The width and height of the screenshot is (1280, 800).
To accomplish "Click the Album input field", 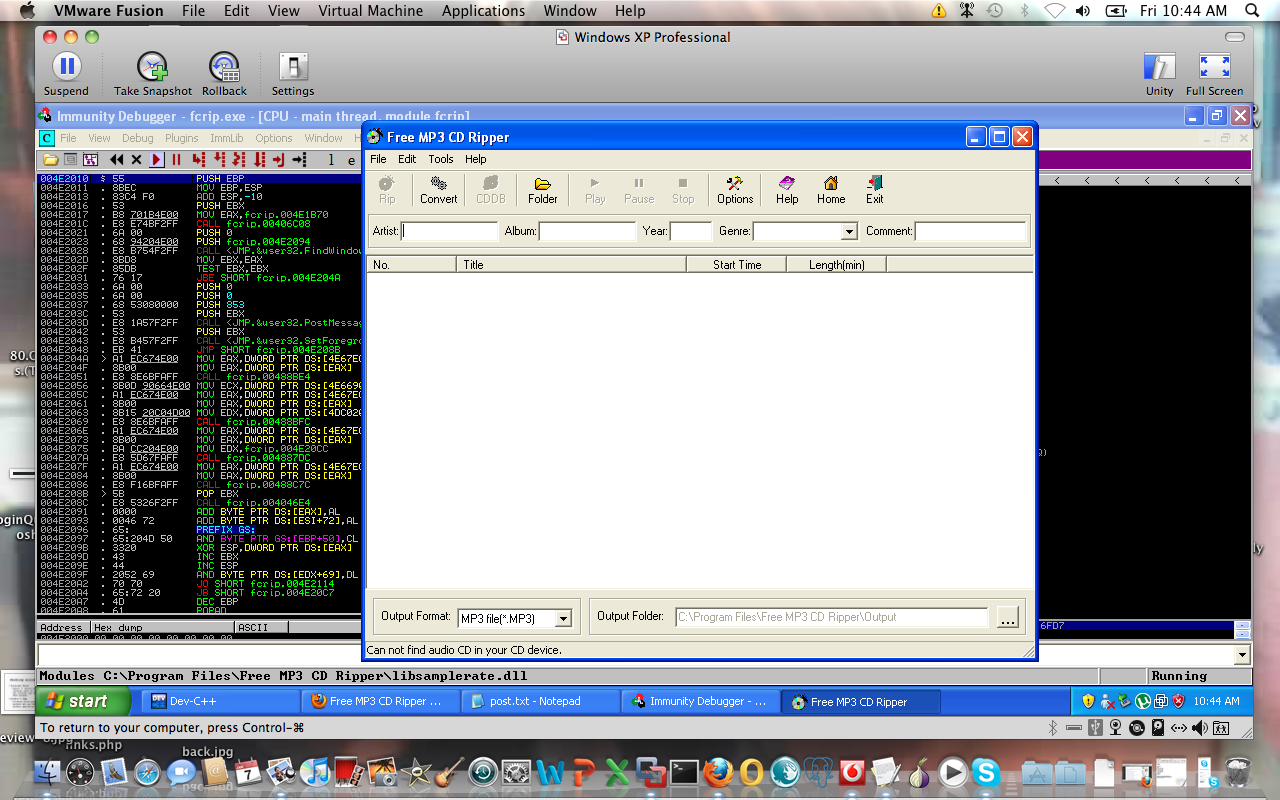I will (x=588, y=231).
